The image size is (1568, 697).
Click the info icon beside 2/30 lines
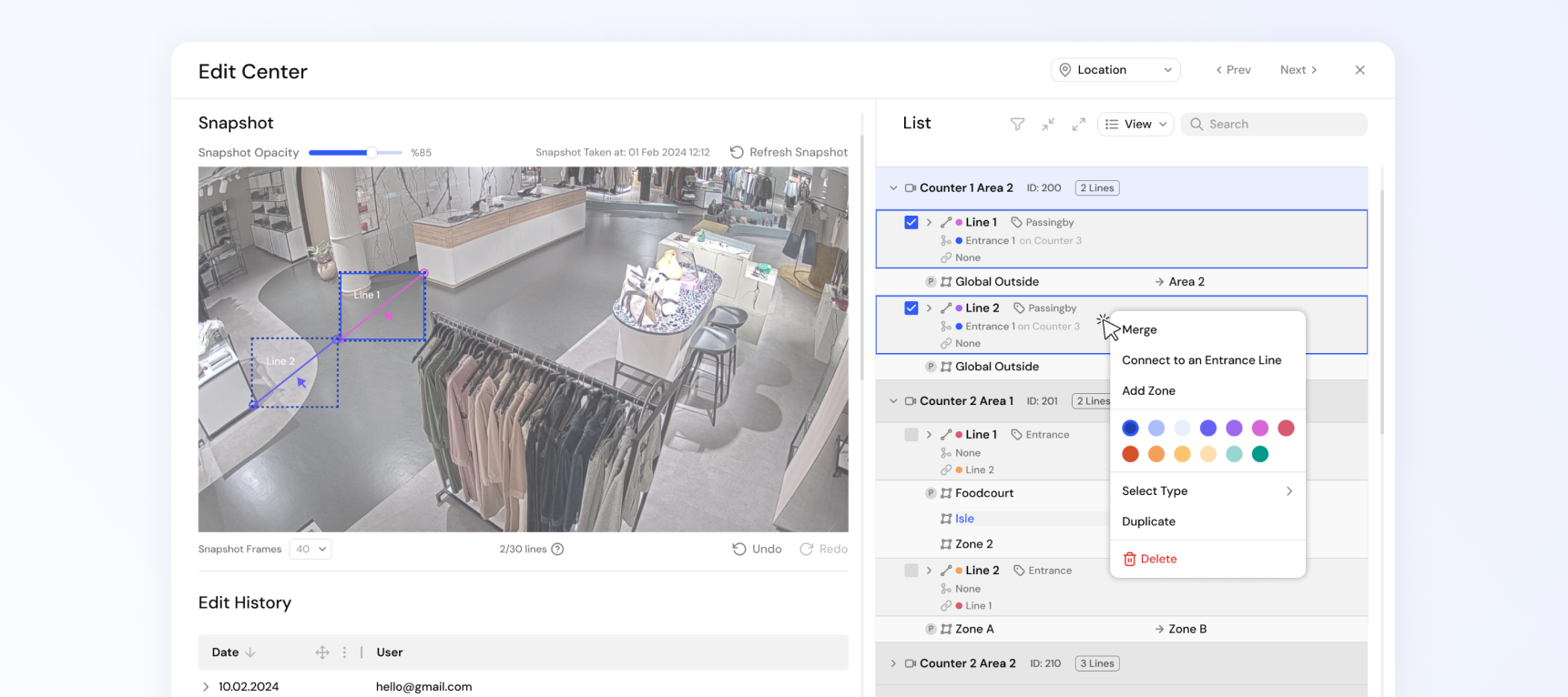557,550
